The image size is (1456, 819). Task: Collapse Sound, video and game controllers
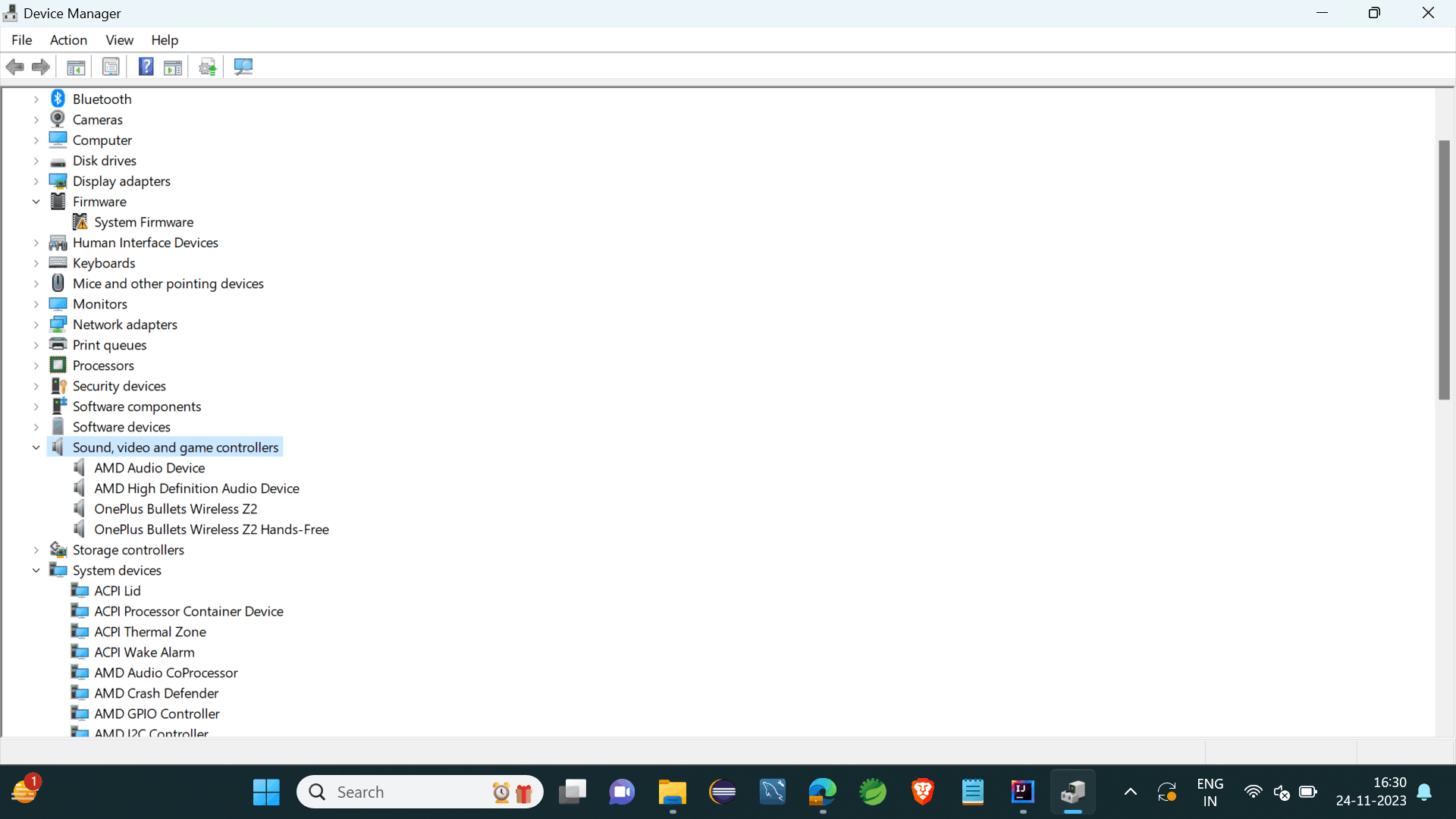click(x=36, y=447)
